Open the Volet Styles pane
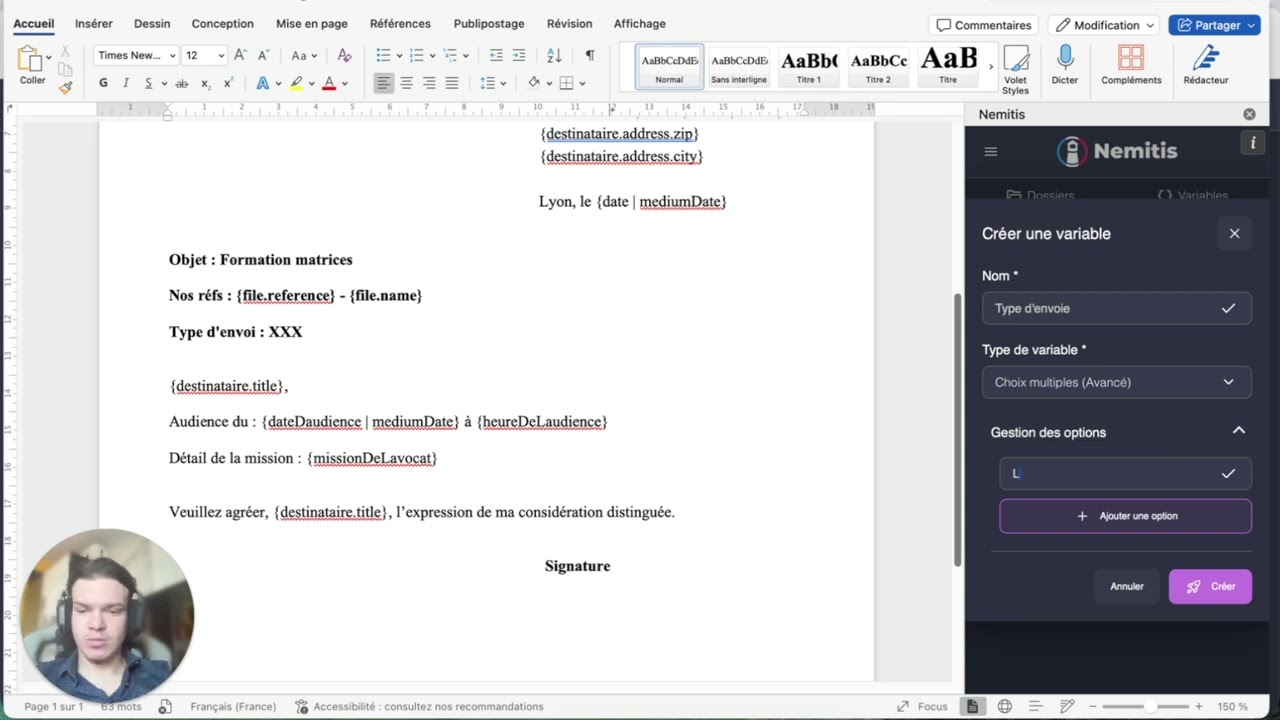 [x=1015, y=70]
